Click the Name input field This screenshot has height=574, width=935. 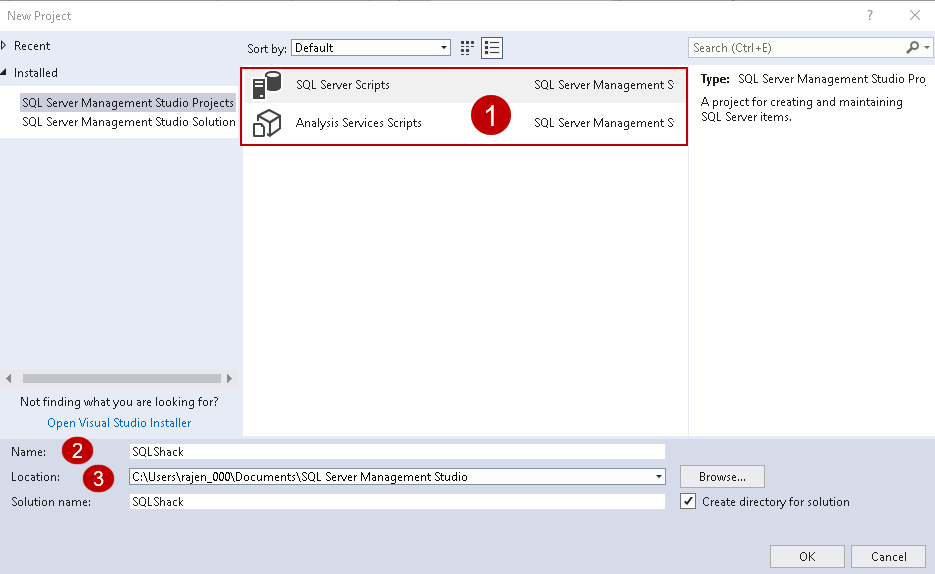397,452
